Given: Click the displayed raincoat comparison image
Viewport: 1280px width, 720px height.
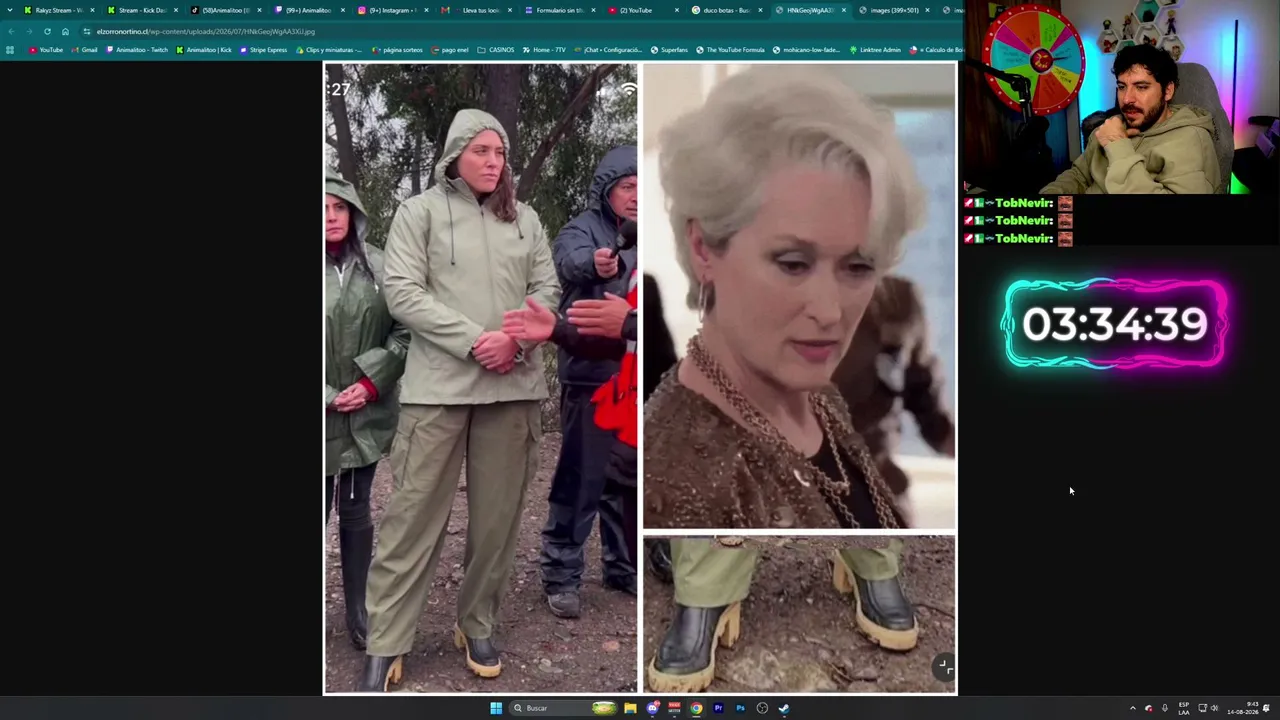Looking at the screenshot, I should [x=640, y=378].
